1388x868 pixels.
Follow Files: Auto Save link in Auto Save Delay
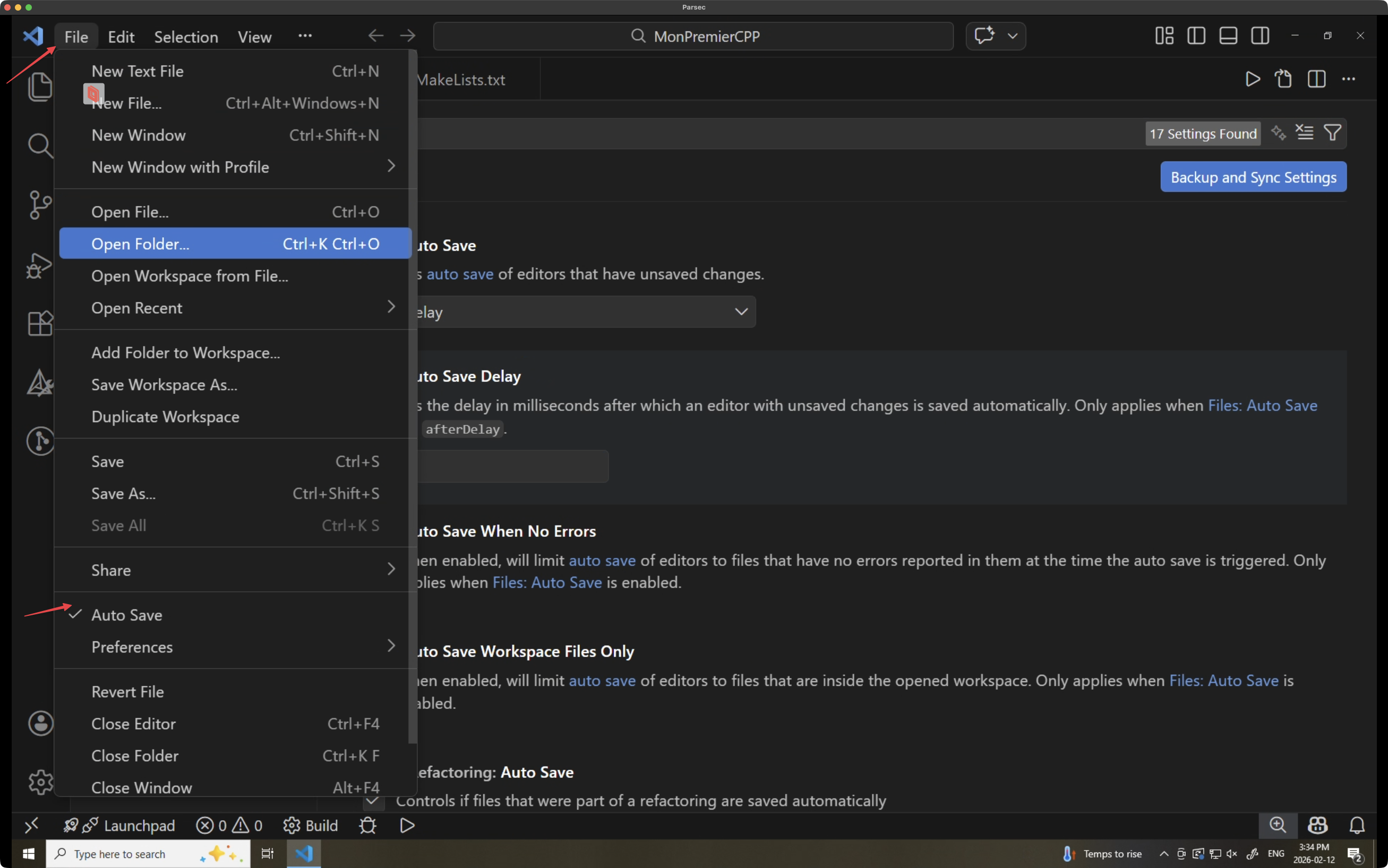click(1262, 405)
